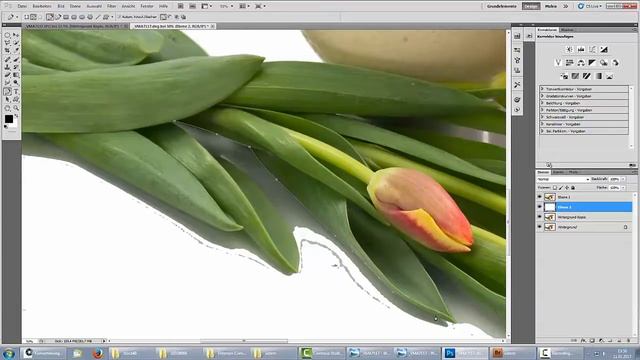Expand Tonwertkorrektur presets

click(542, 89)
